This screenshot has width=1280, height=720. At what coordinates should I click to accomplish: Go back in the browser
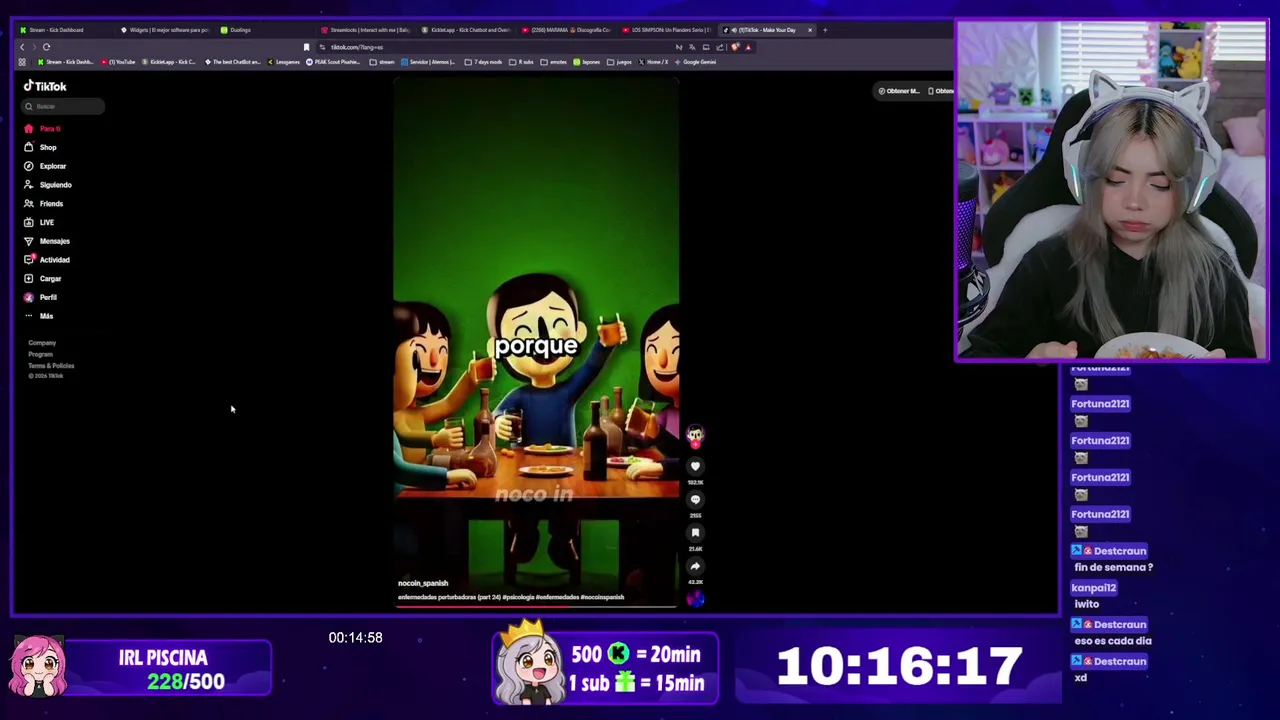[22, 47]
